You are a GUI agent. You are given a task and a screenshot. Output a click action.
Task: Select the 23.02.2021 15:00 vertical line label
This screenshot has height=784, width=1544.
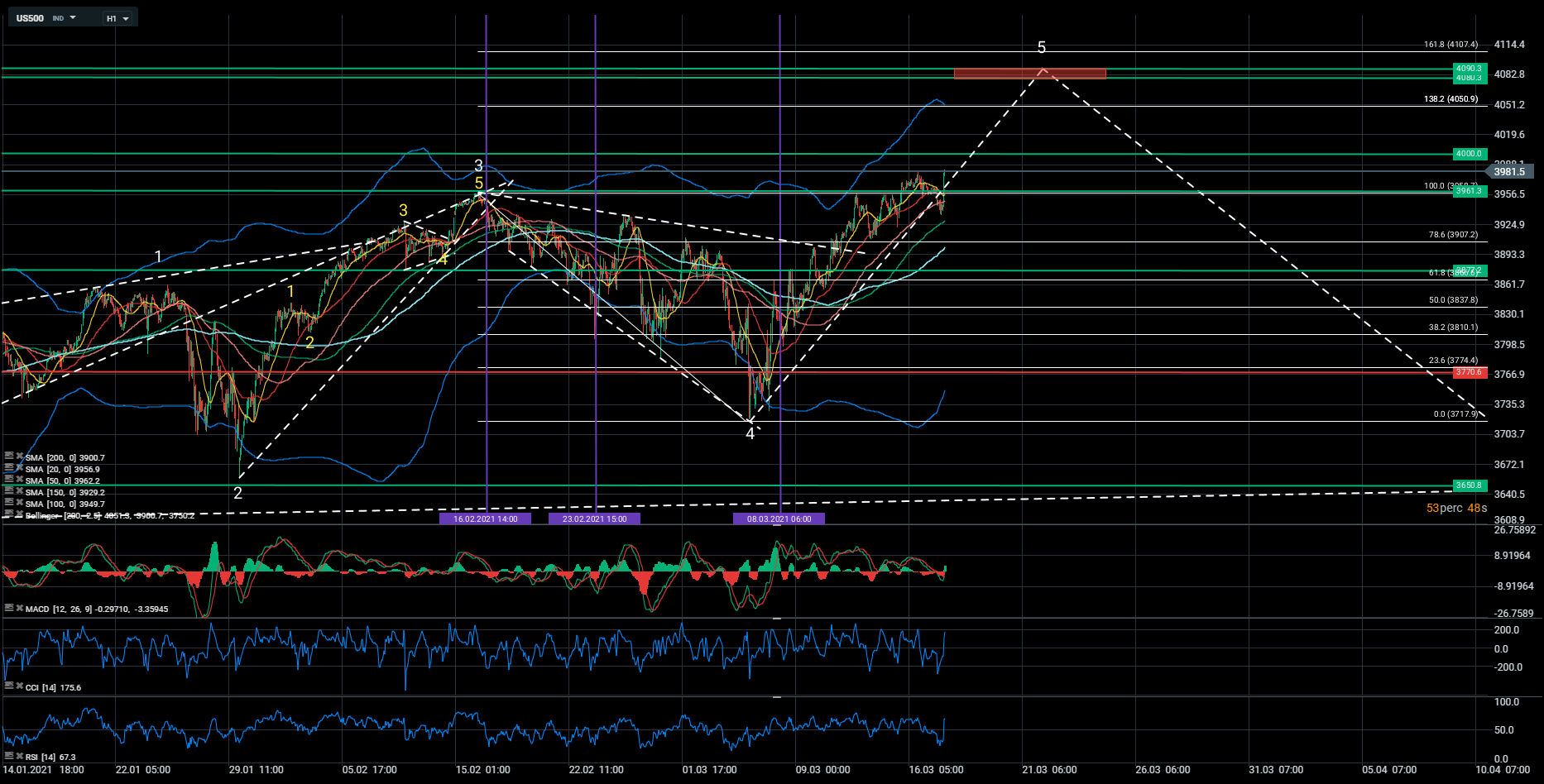click(594, 519)
